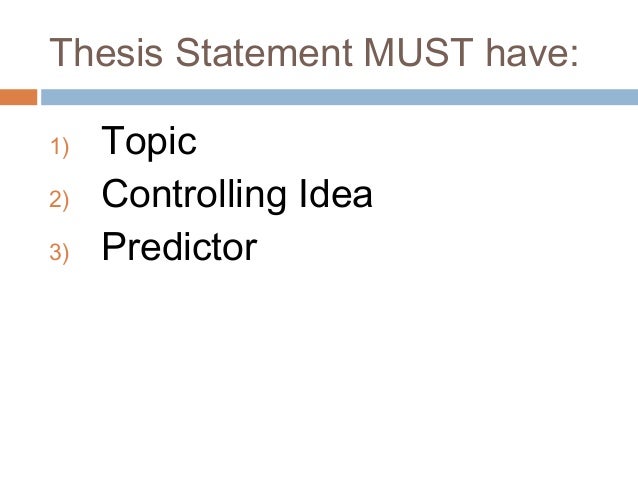
Task: Click the capital "P" in "Predictor"
Action: 114,246
